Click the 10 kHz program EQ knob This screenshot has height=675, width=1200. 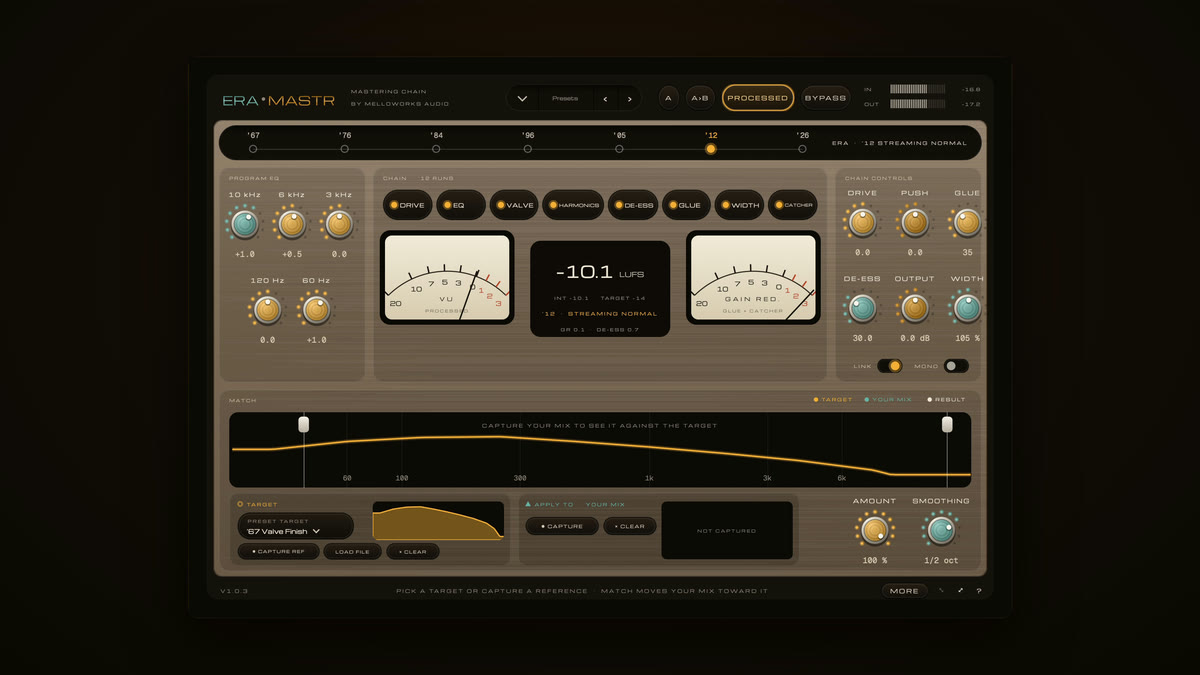tap(244, 223)
